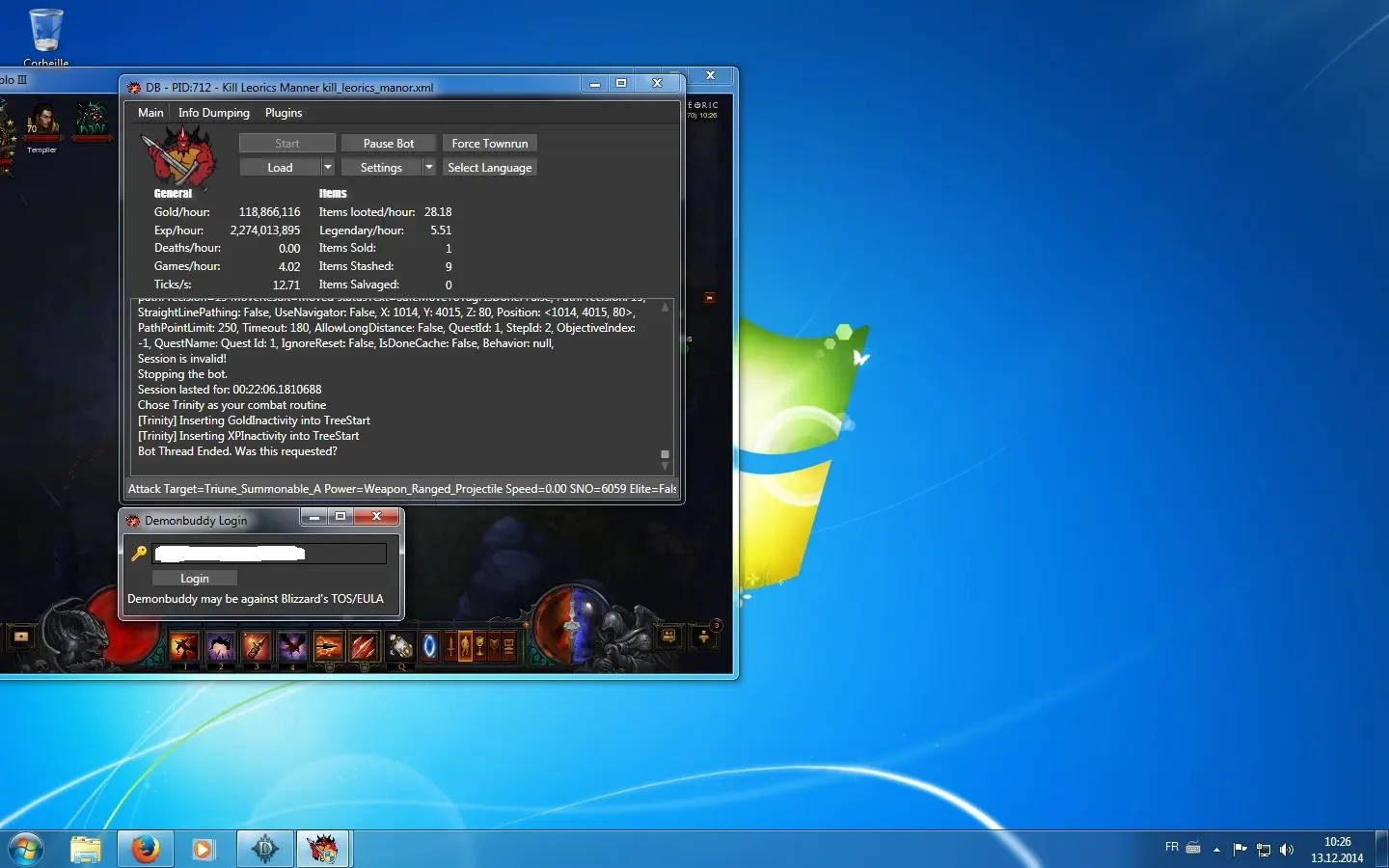Click 'Chose Trinity as your combat routine'
The height and width of the screenshot is (868, 1389).
[231, 405]
